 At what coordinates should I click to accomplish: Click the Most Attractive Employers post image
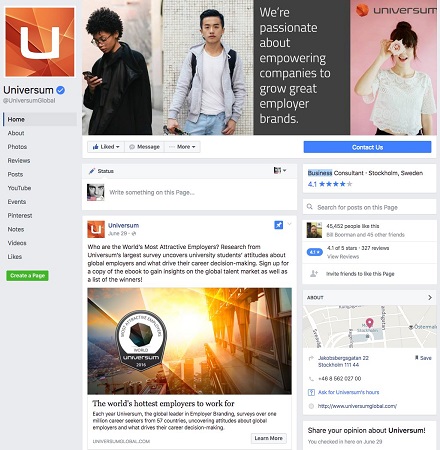[x=189, y=341]
